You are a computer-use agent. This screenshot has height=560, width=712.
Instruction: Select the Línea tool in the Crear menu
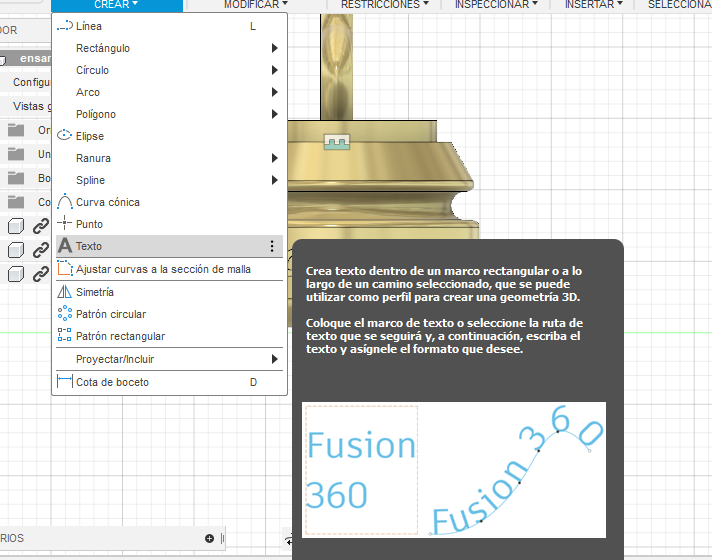tap(169, 26)
